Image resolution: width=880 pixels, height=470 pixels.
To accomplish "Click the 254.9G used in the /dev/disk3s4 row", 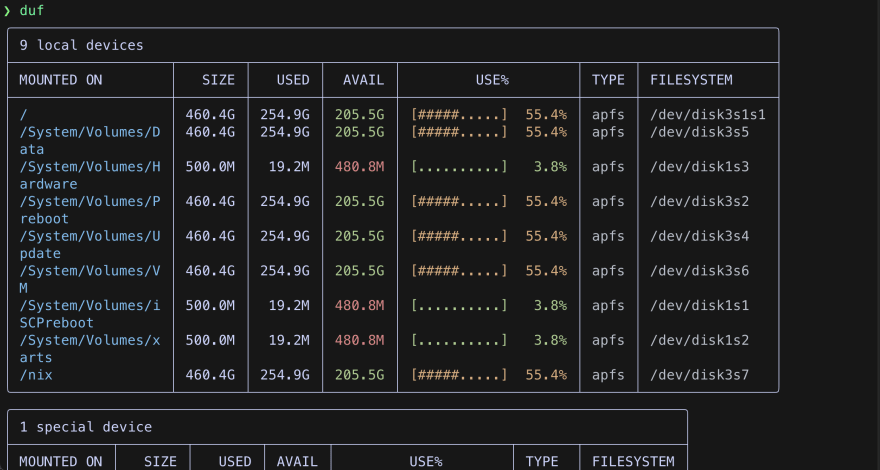I will point(285,236).
